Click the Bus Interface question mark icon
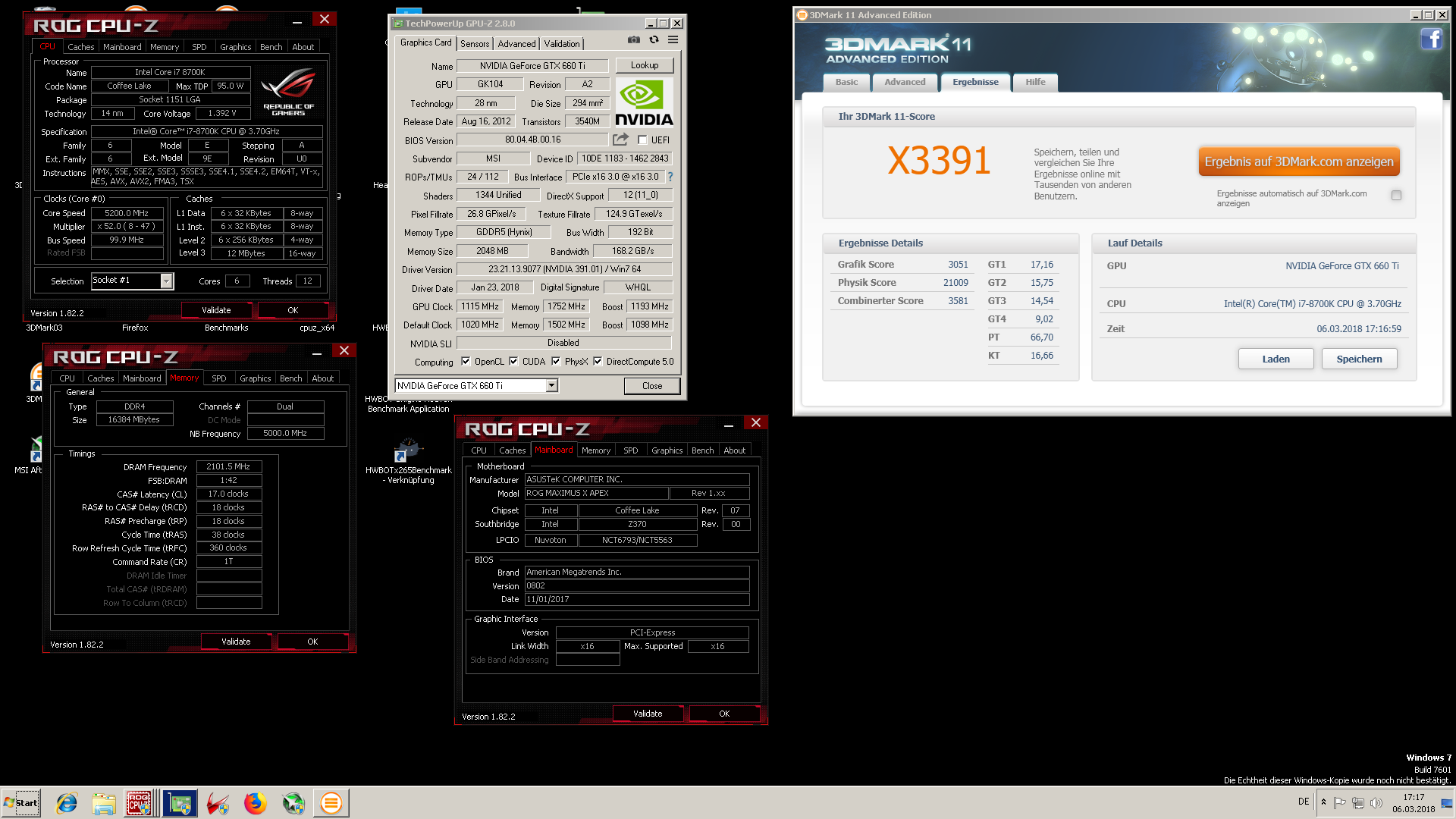The image size is (1456, 819). point(670,177)
